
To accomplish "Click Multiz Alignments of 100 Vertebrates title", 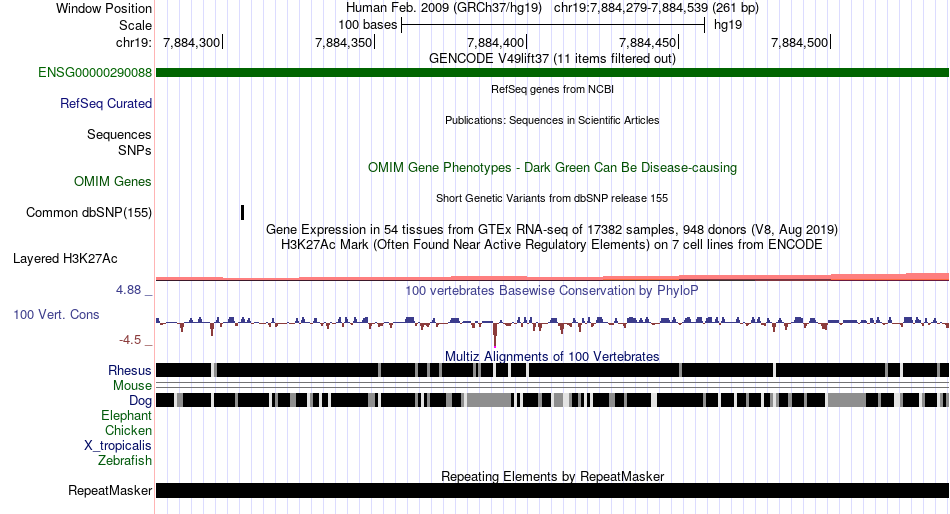I will (x=552, y=356).
